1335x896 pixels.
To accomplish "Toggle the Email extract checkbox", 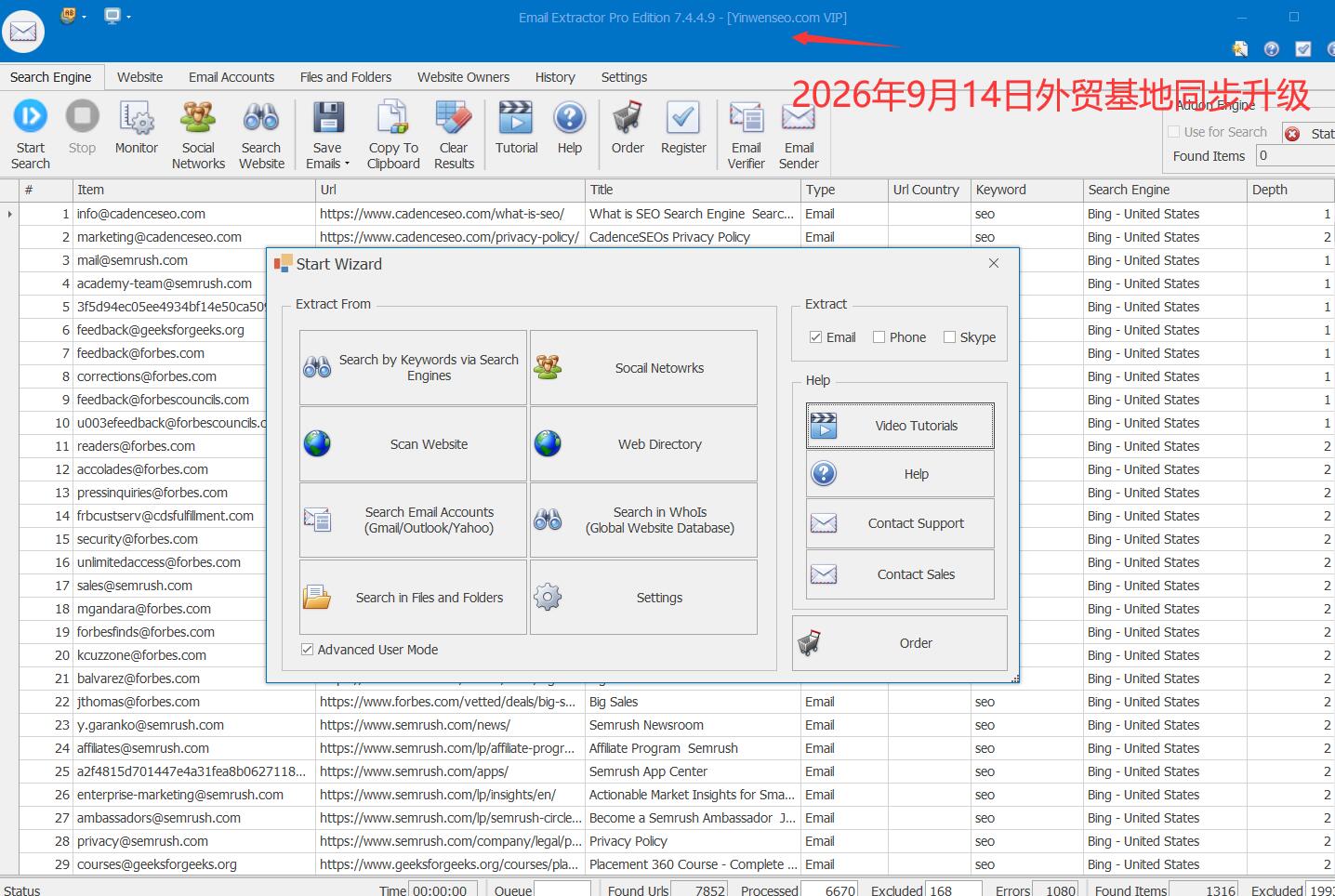I will (815, 337).
